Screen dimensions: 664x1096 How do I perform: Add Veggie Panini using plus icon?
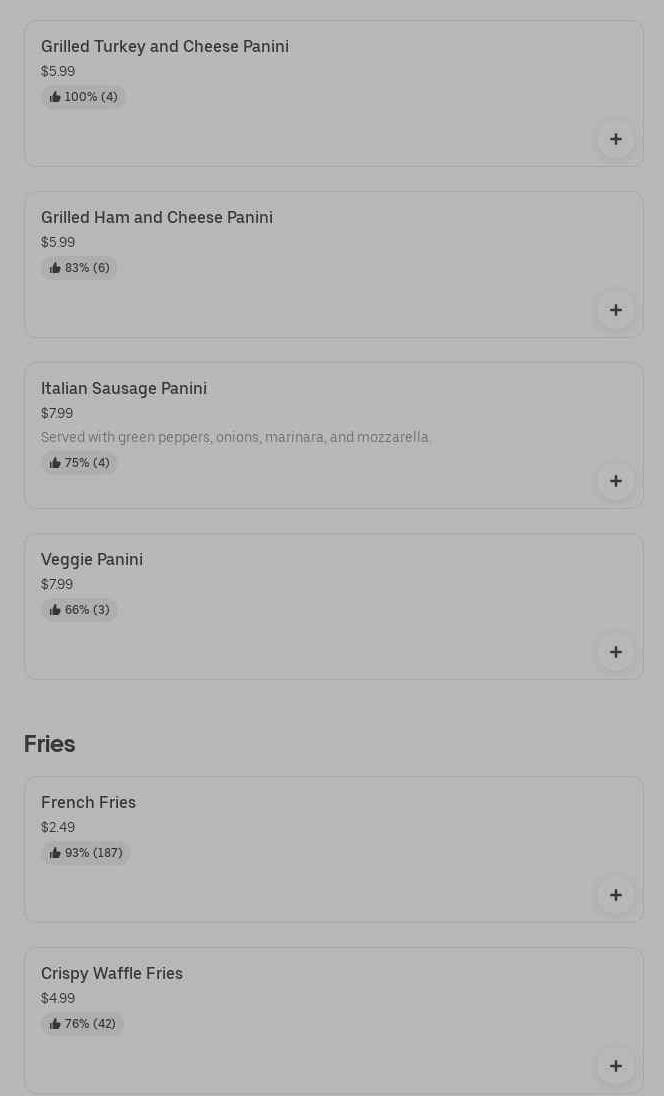(x=615, y=652)
